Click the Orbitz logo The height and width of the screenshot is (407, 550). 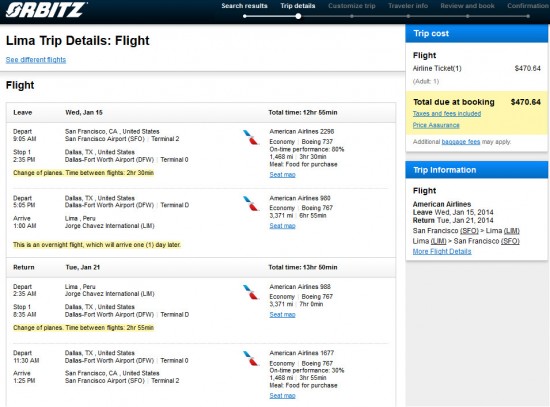point(46,9)
